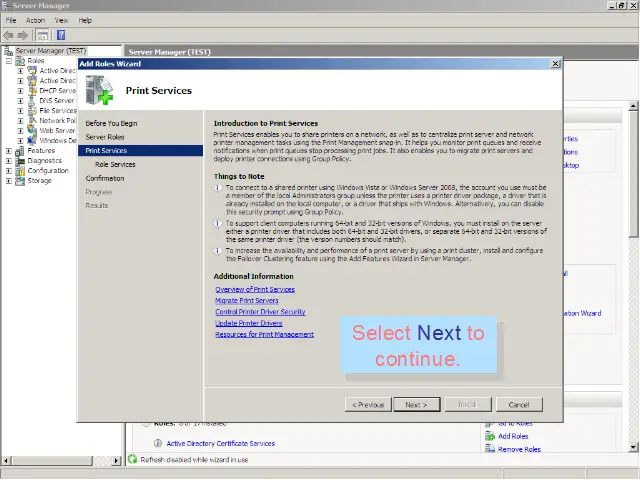Open Active Directory Certificate Services link
Image resolution: width=640 pixels, height=480 pixels.
point(220,443)
